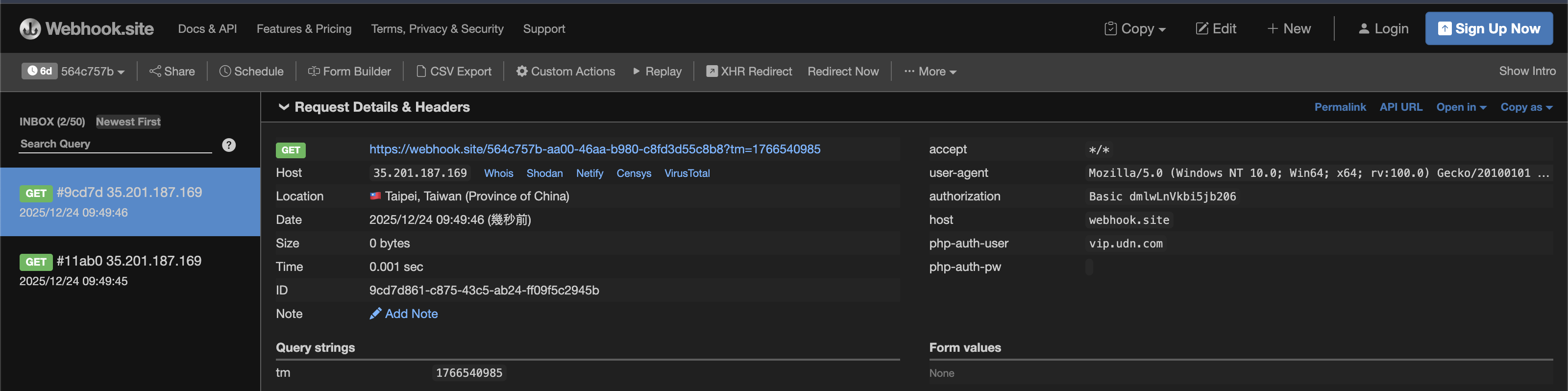Select request #9cd7d in the inbox
This screenshot has height=391, width=1568.
(130, 201)
